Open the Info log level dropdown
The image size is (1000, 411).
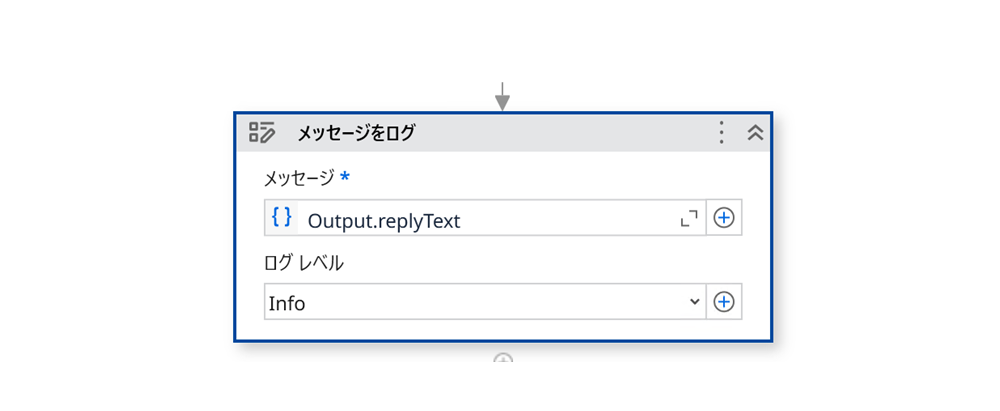(480, 302)
